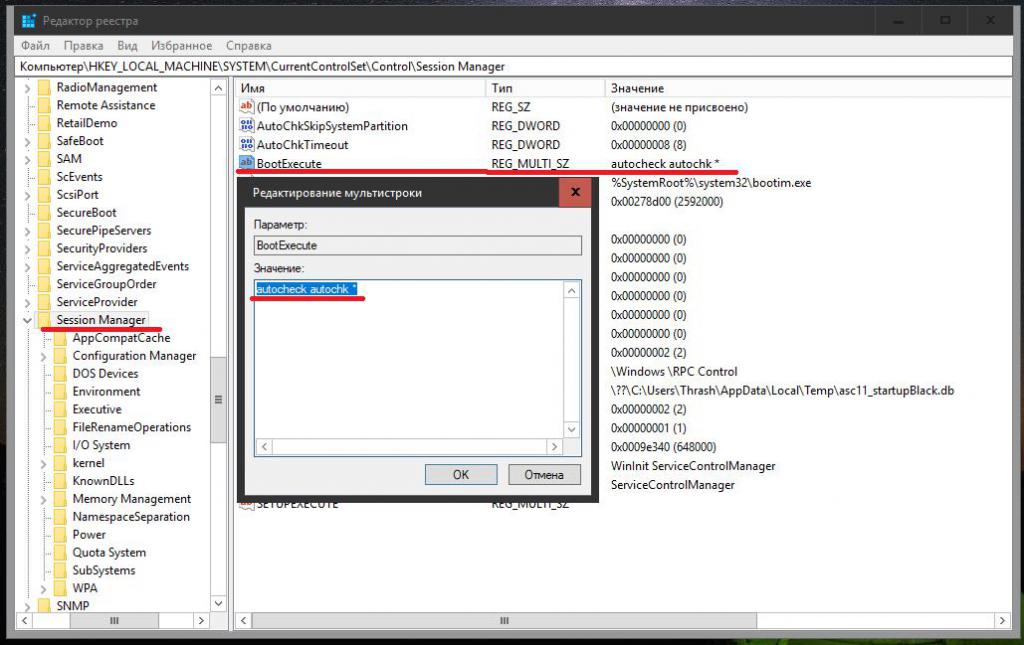Image resolution: width=1024 pixels, height=645 pixels.
Task: Select the default (По умолчанию) string value icon
Action: pyautogui.click(x=246, y=106)
